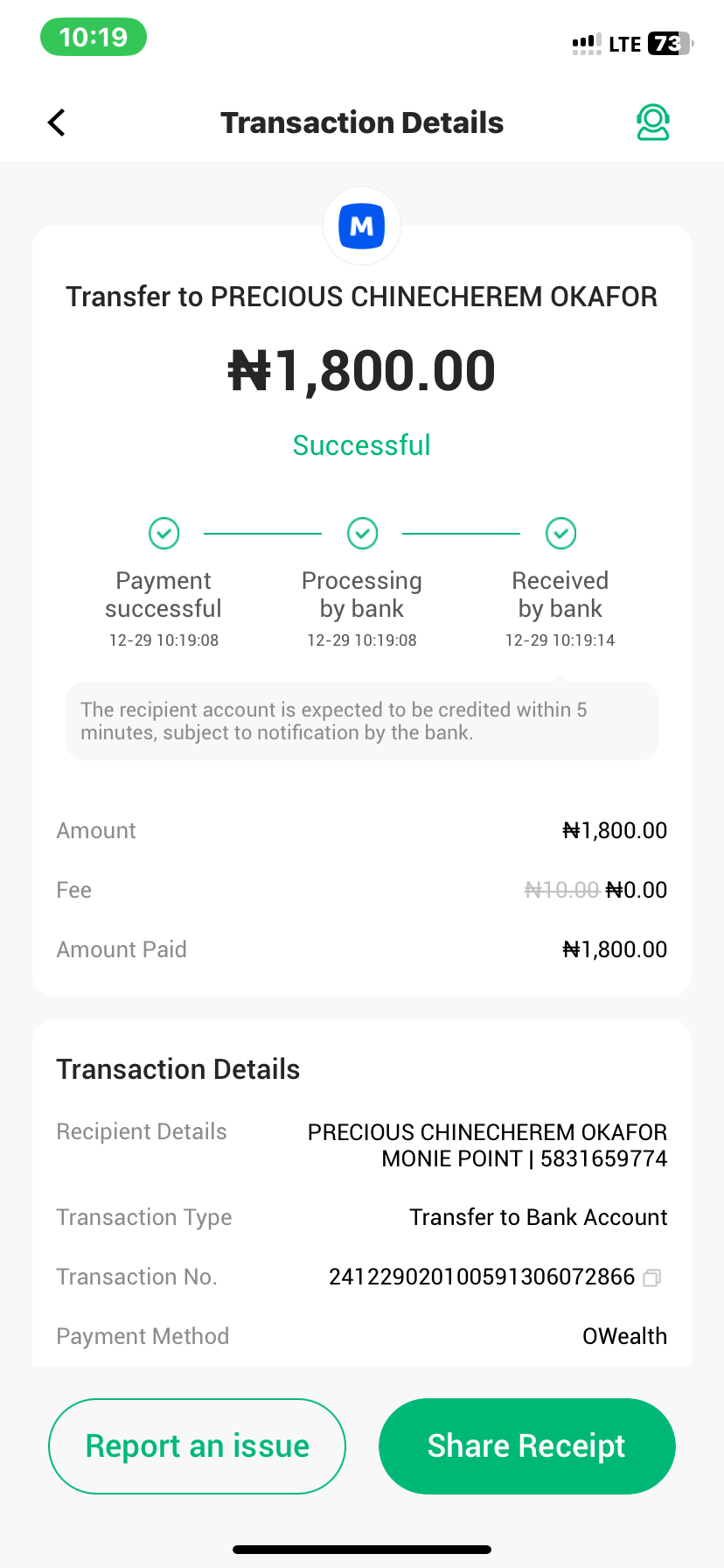724x1568 pixels.
Task: Tap the green Successful status text
Action: (362, 445)
